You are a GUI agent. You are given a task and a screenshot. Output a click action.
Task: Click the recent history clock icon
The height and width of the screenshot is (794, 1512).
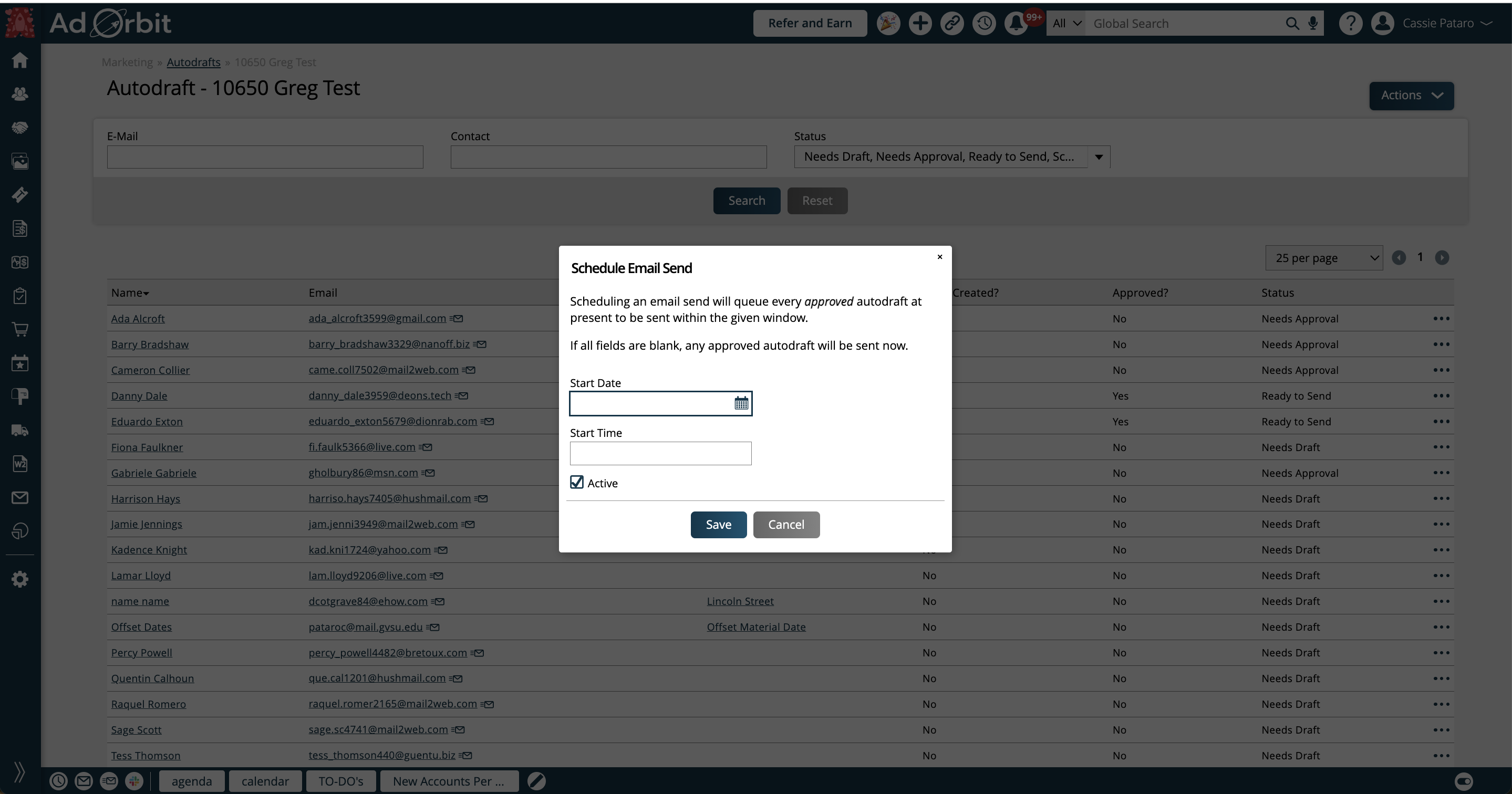pyautogui.click(x=983, y=24)
